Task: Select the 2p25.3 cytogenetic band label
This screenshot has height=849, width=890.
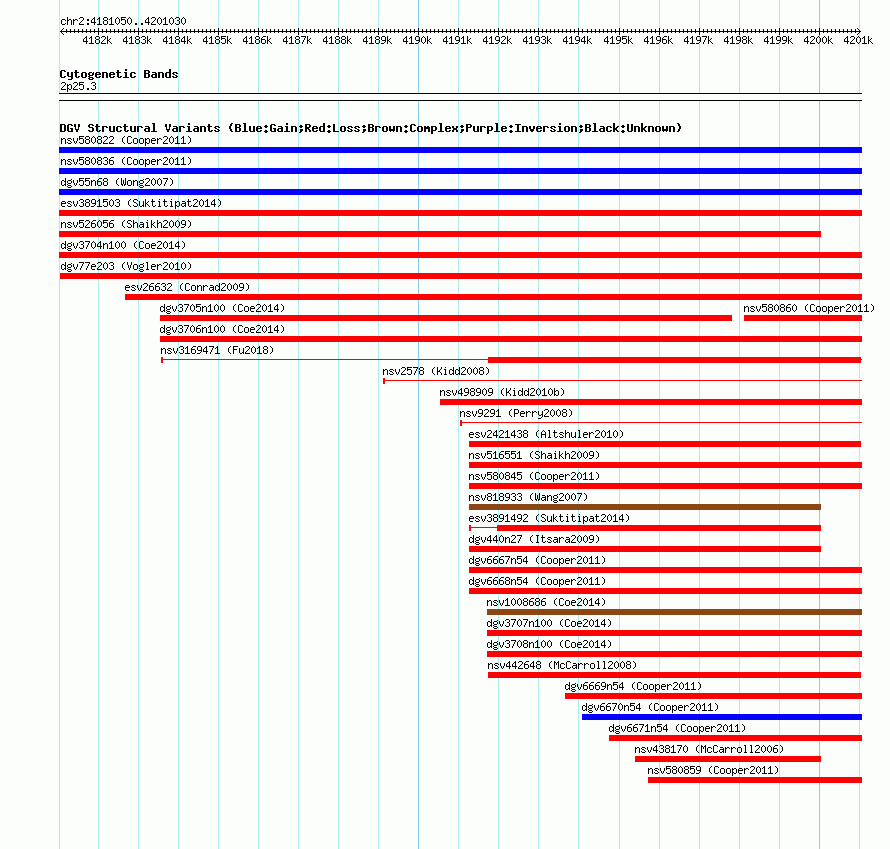Action: 78,86
